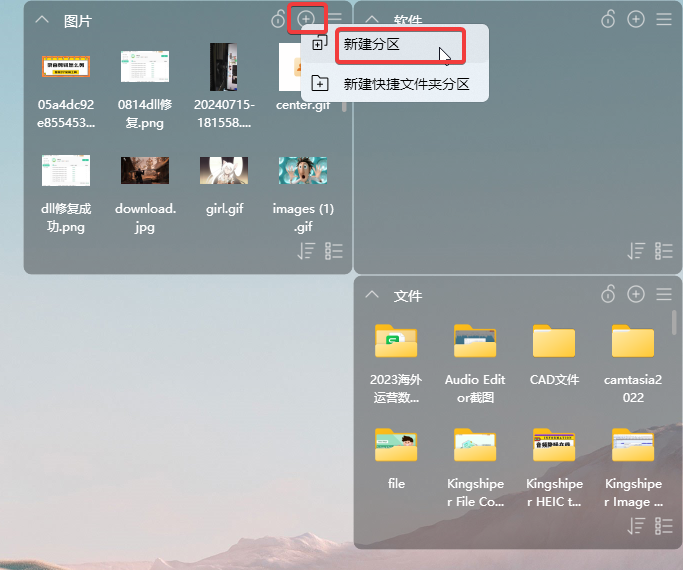Select the download.jpg thumbnail

tap(145, 170)
